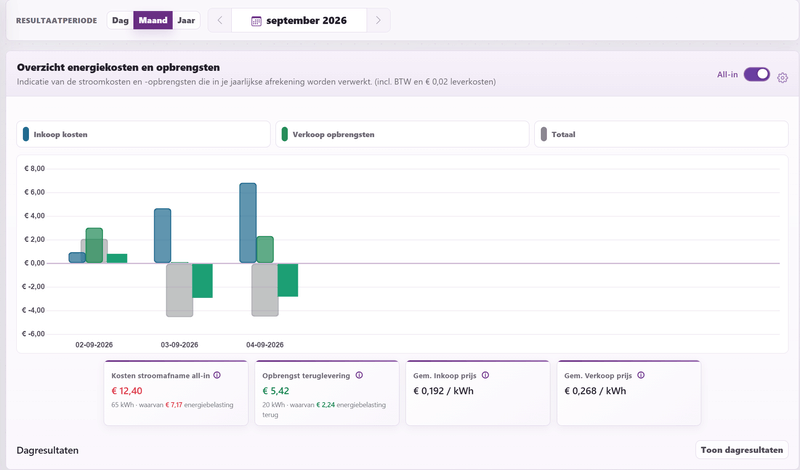The width and height of the screenshot is (800, 470).
Task: Toggle Verkoop opbrengsten legend series
Action: [402, 134]
